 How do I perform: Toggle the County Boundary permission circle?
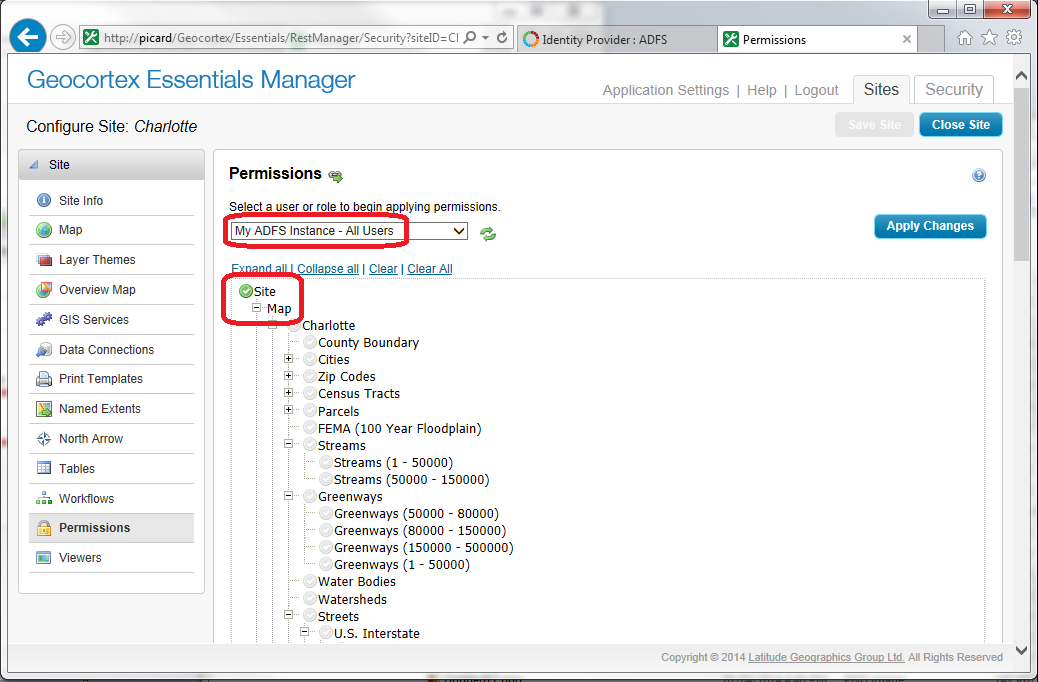[x=310, y=342]
